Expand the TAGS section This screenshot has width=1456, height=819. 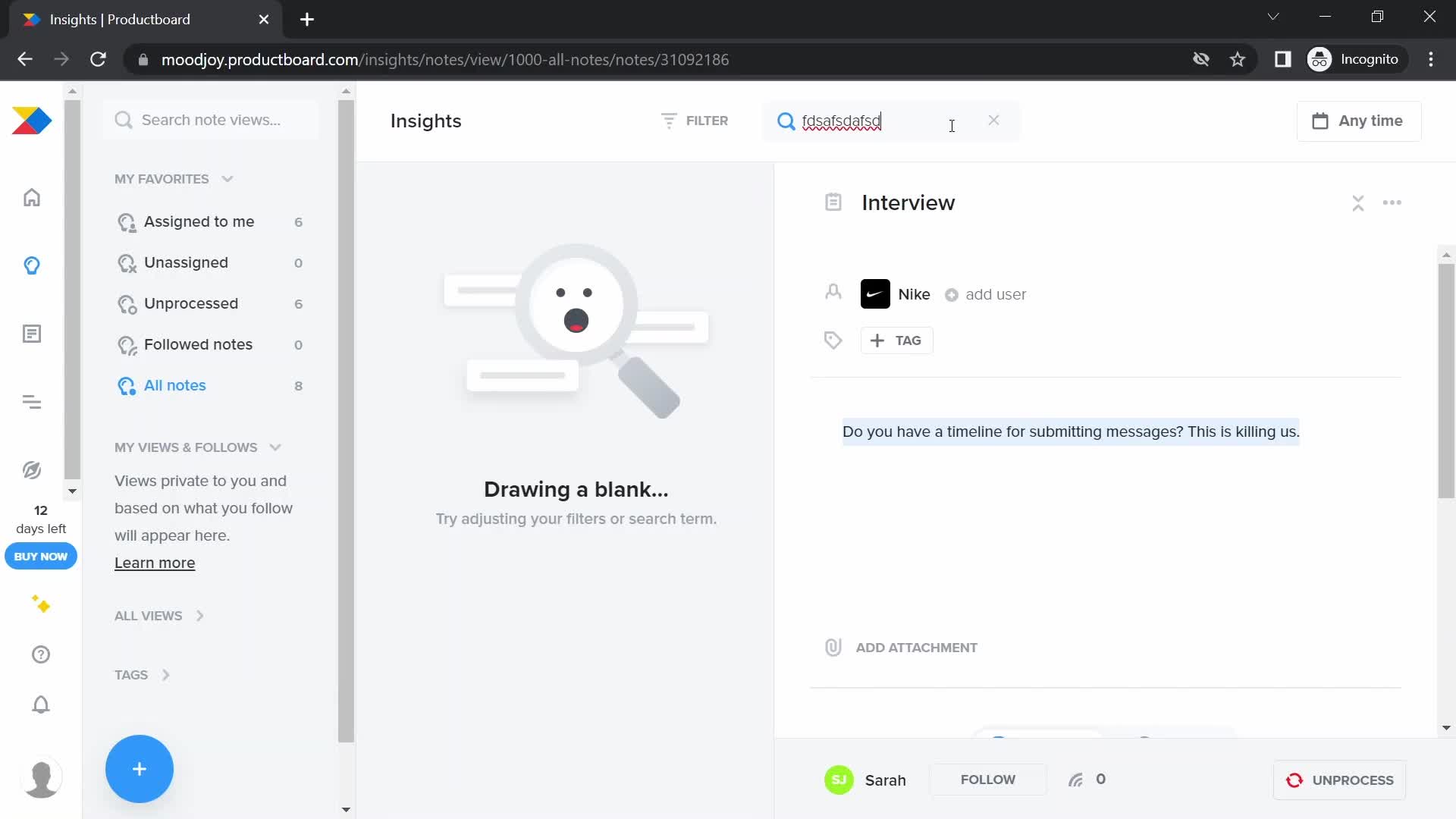pyautogui.click(x=166, y=674)
